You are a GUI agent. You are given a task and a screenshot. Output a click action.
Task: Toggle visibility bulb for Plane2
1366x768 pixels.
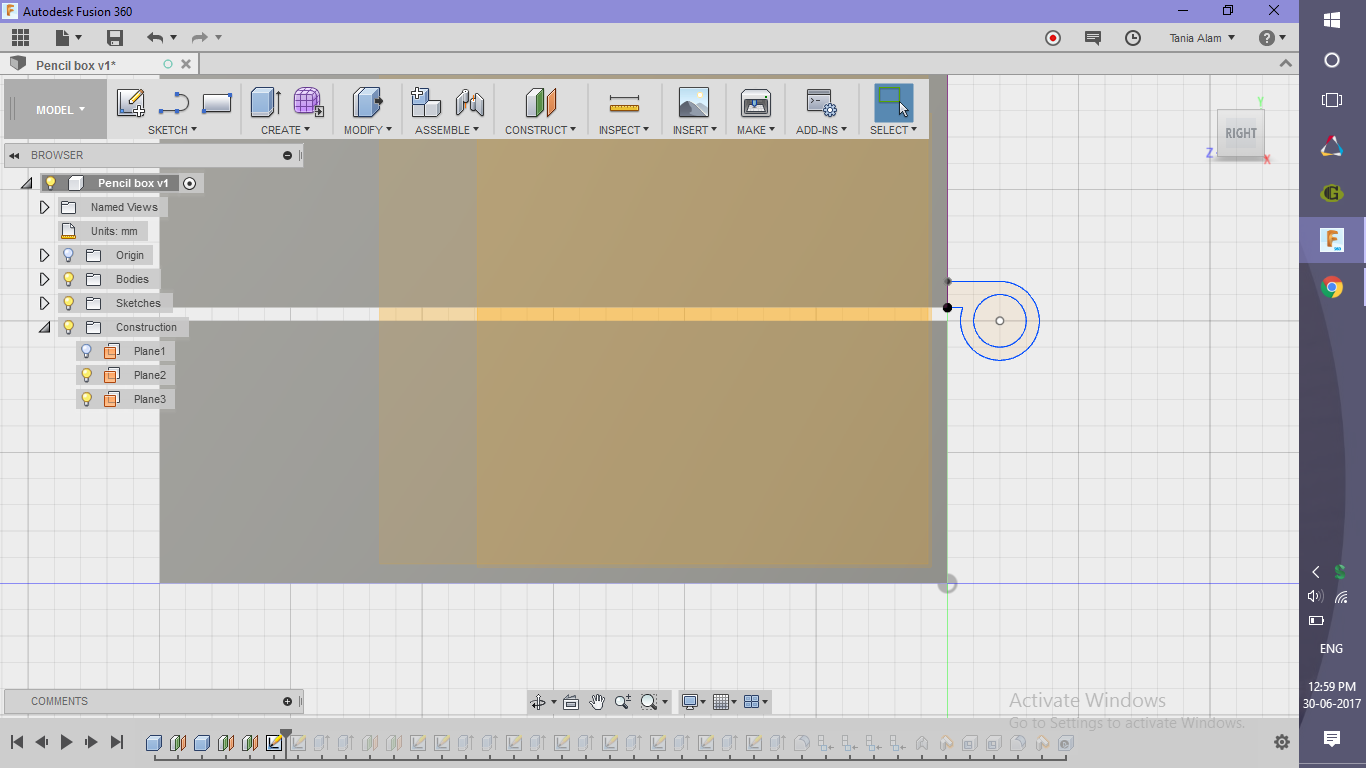coord(87,375)
